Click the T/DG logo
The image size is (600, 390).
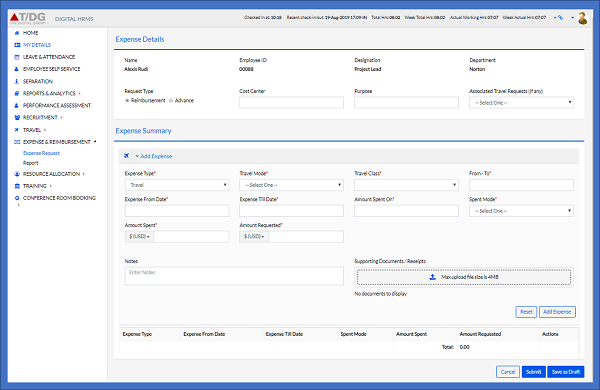[28, 18]
